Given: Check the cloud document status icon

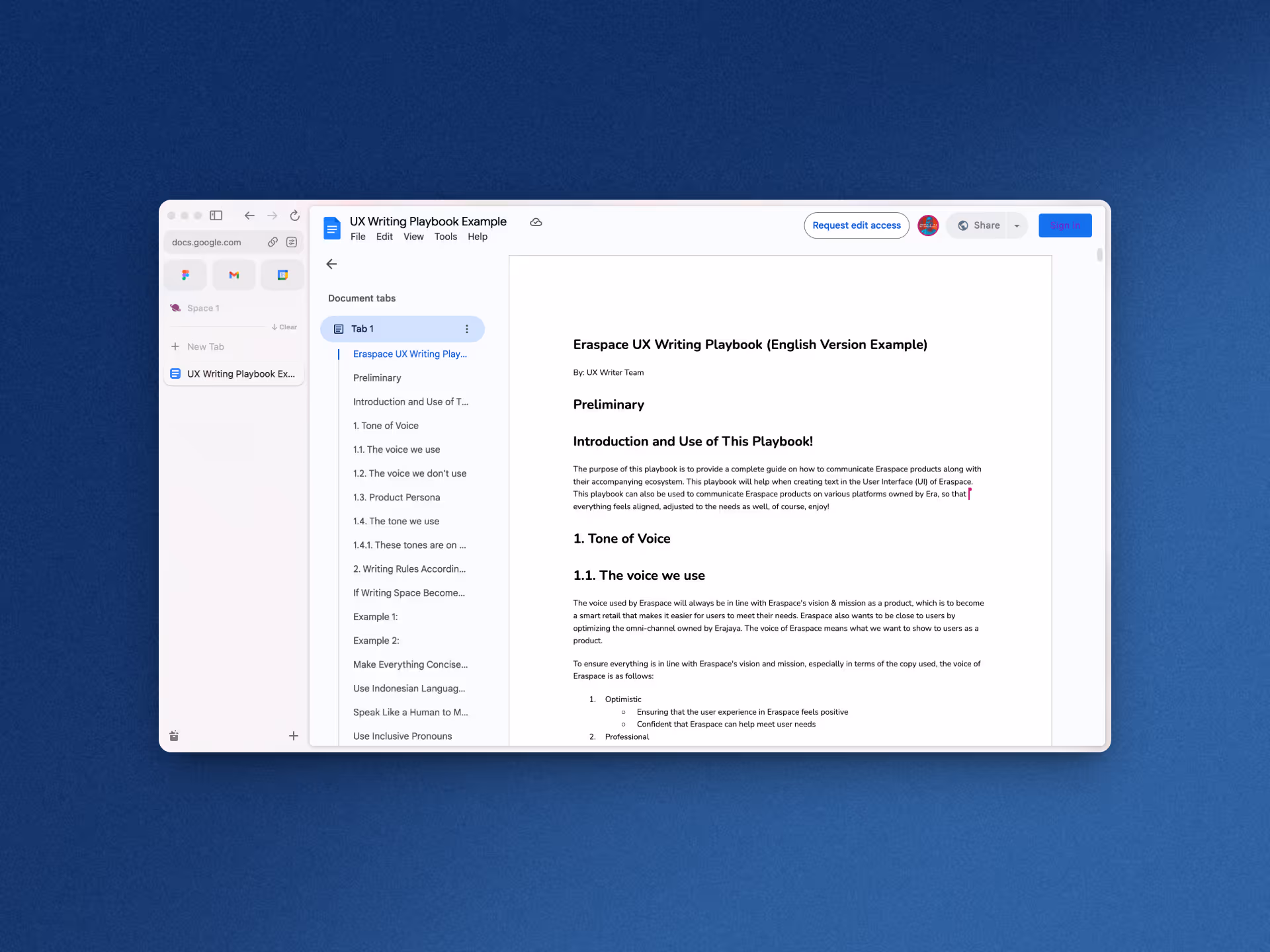Looking at the screenshot, I should click(x=536, y=222).
